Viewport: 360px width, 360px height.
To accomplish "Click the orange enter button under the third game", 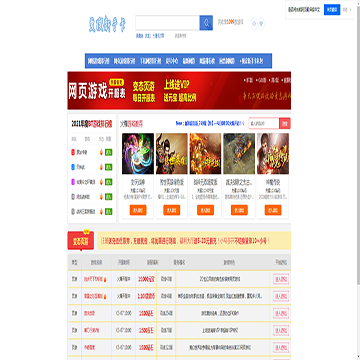I will (205, 210).
